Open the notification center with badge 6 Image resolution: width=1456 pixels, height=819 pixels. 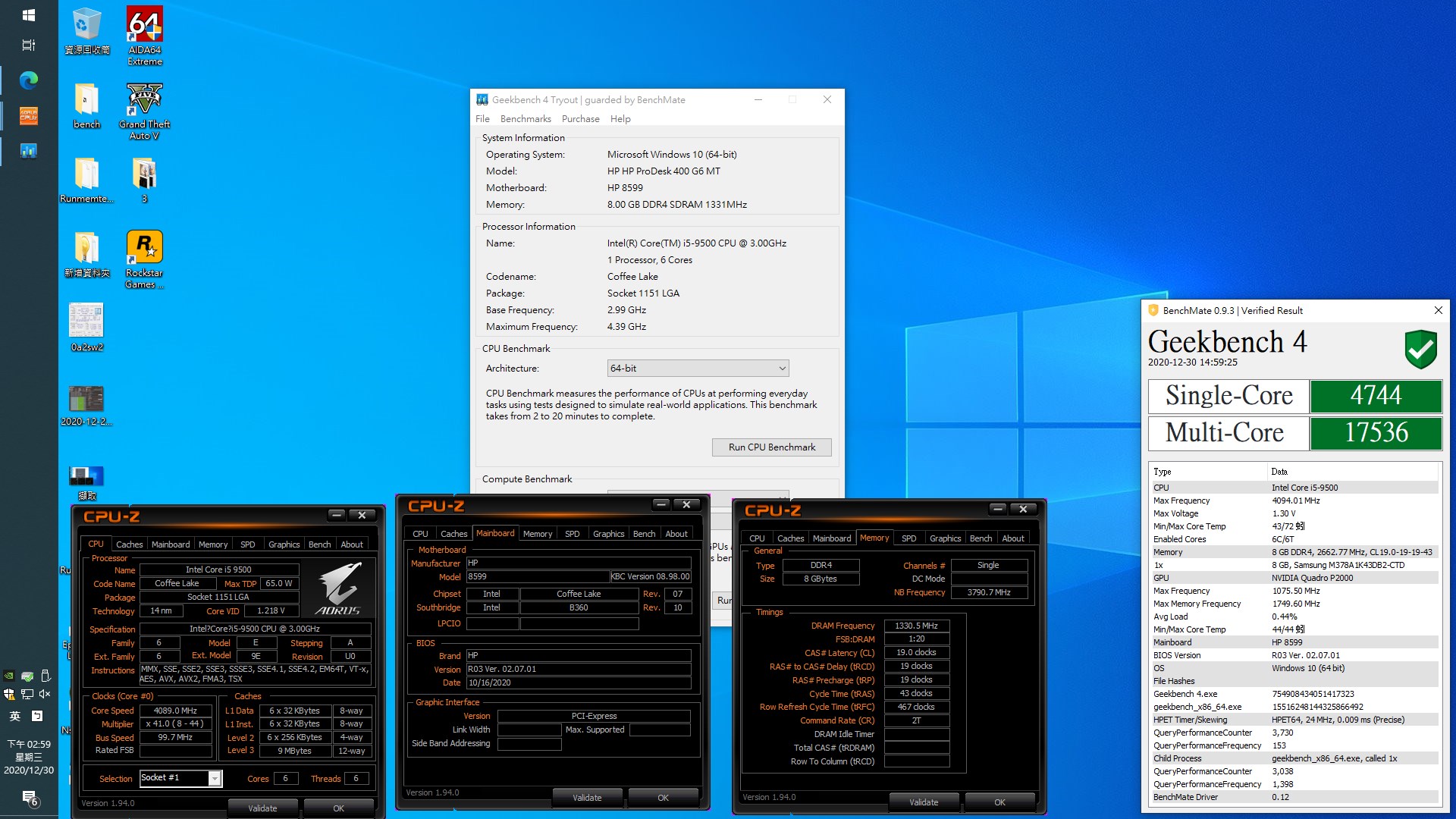pos(30,798)
